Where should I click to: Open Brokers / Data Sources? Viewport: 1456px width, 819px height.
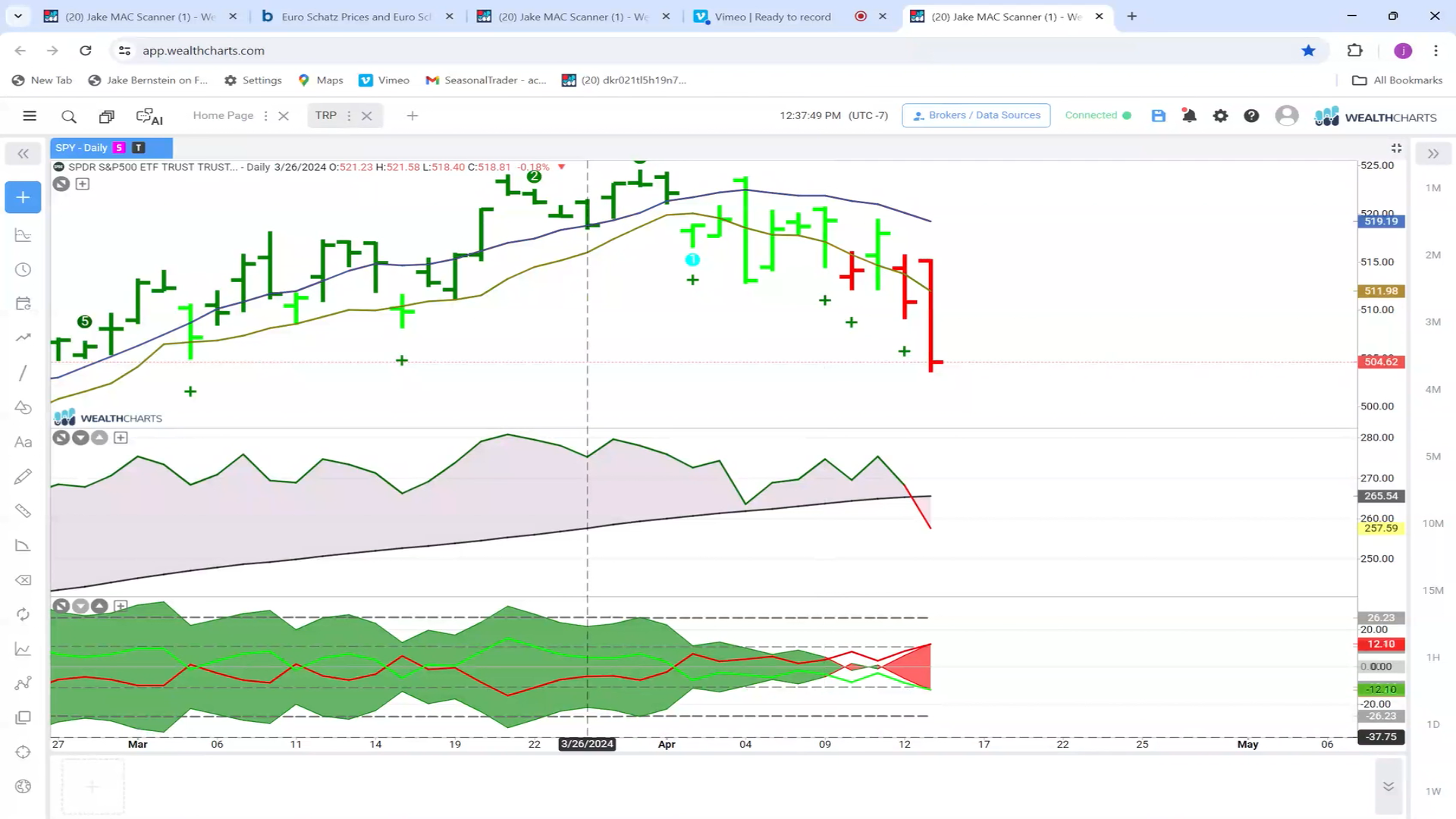[976, 115]
